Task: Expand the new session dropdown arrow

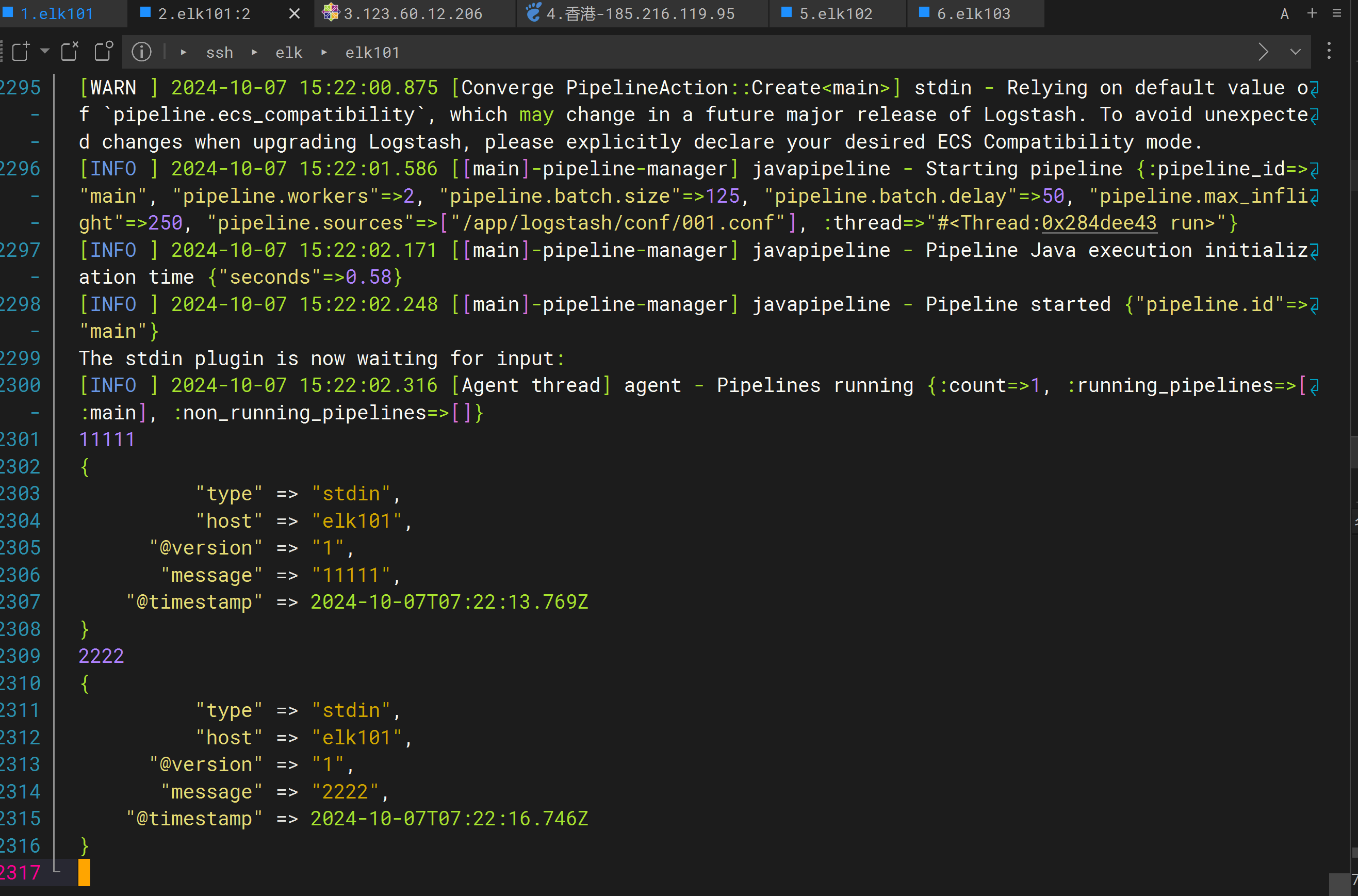Action: pos(44,51)
